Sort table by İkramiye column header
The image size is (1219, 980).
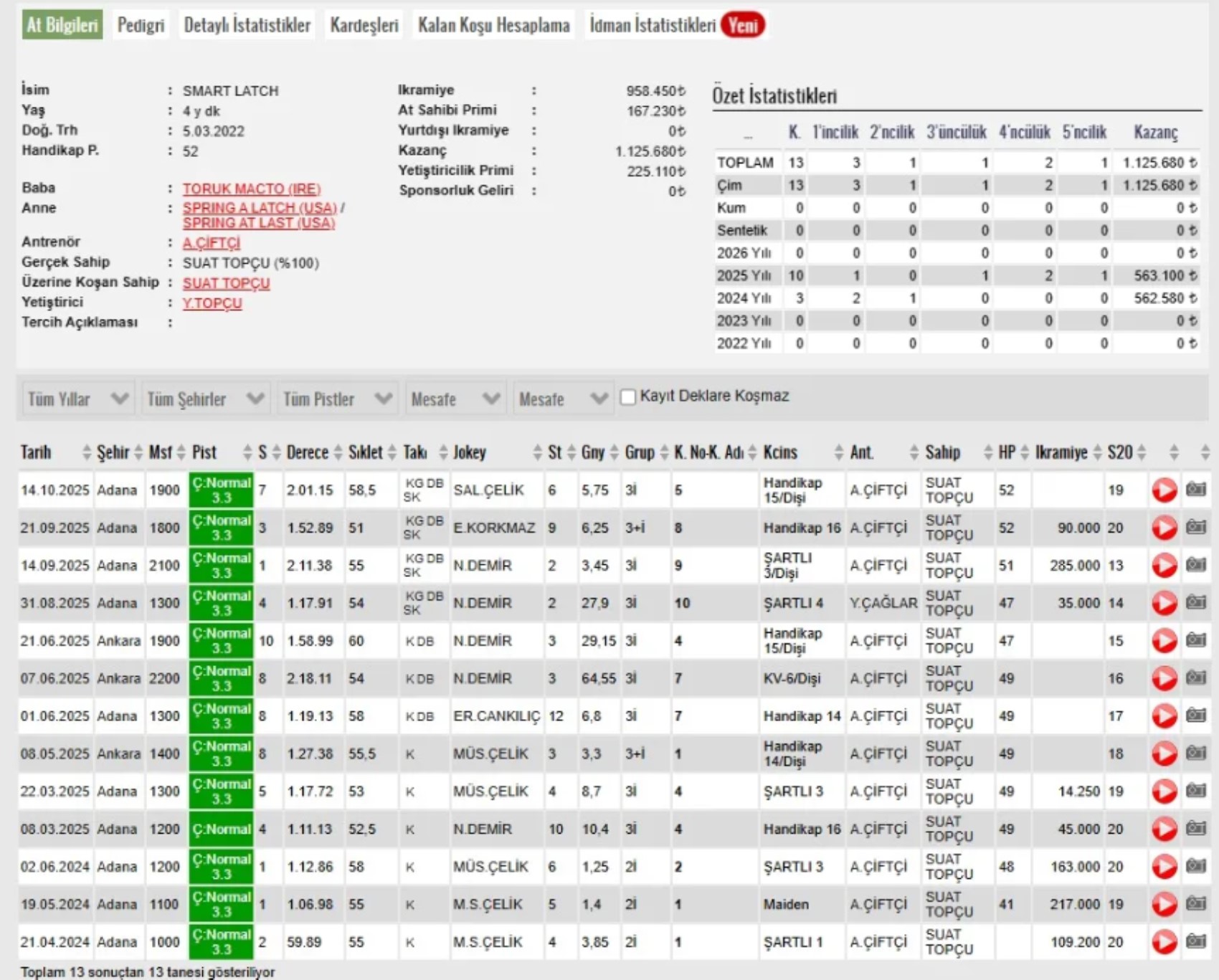1061,452
